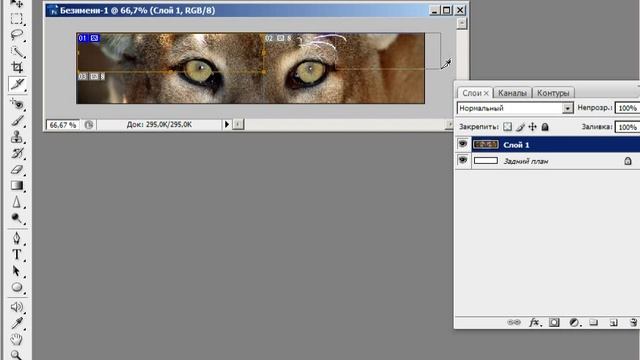Switch to the Контуры tab
Viewport: 640px width, 360px height.
coord(553,93)
